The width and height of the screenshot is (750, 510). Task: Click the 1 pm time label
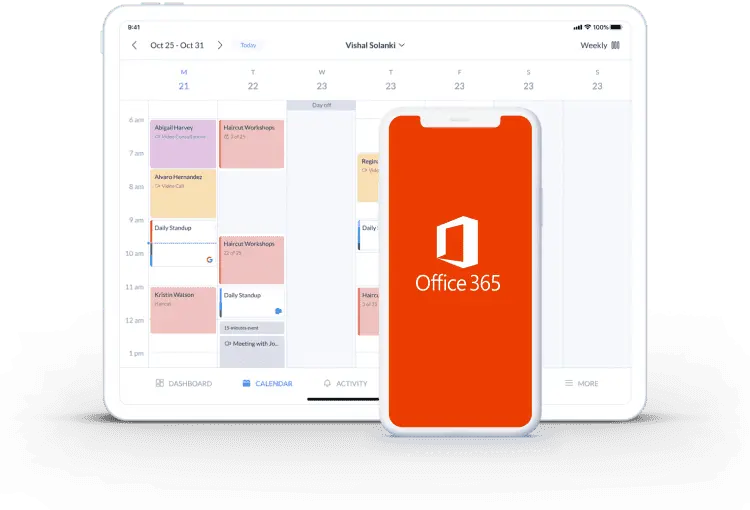[136, 354]
